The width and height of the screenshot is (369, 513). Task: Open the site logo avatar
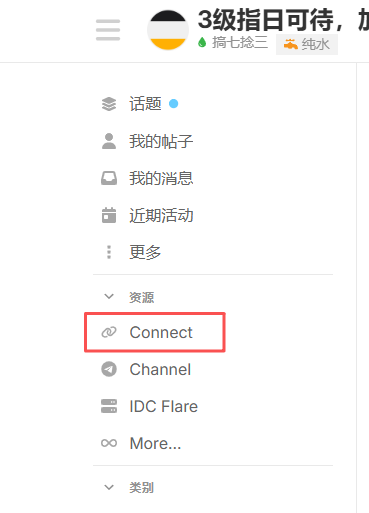point(168,30)
